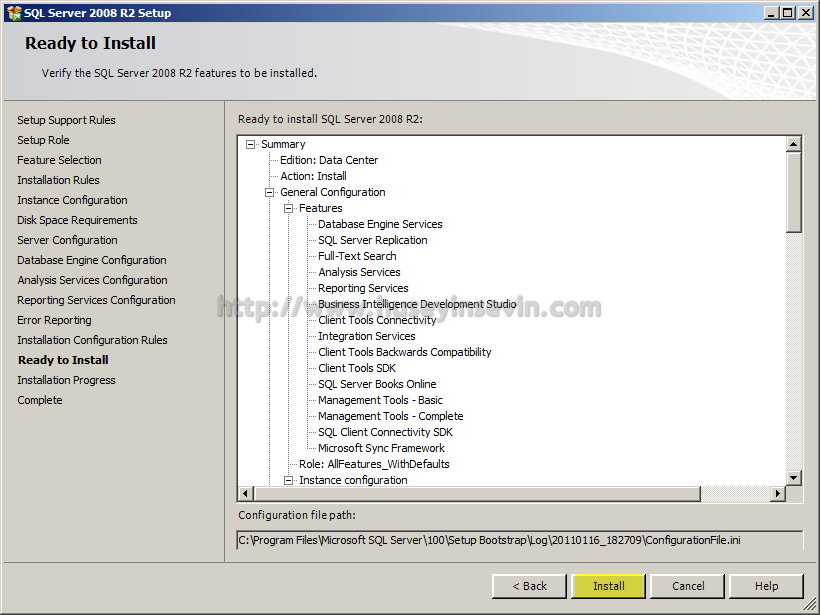Select the 'Summary' root tree label
Image resolution: width=820 pixels, height=615 pixels.
coord(283,144)
